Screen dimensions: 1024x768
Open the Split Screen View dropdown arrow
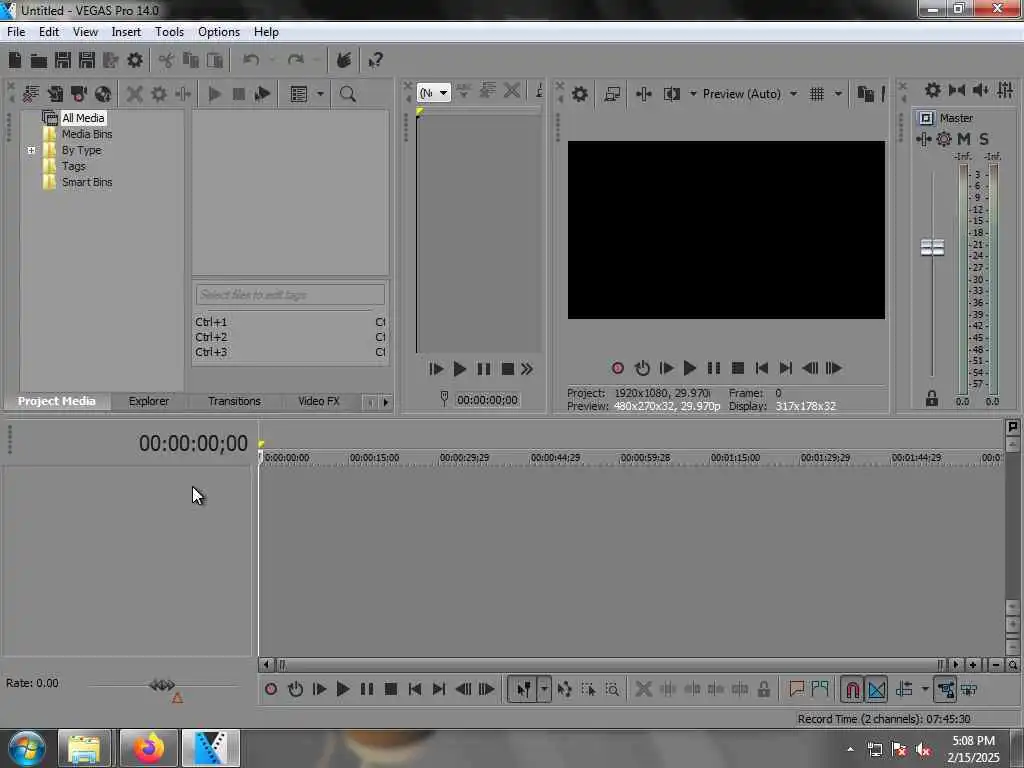(x=693, y=94)
